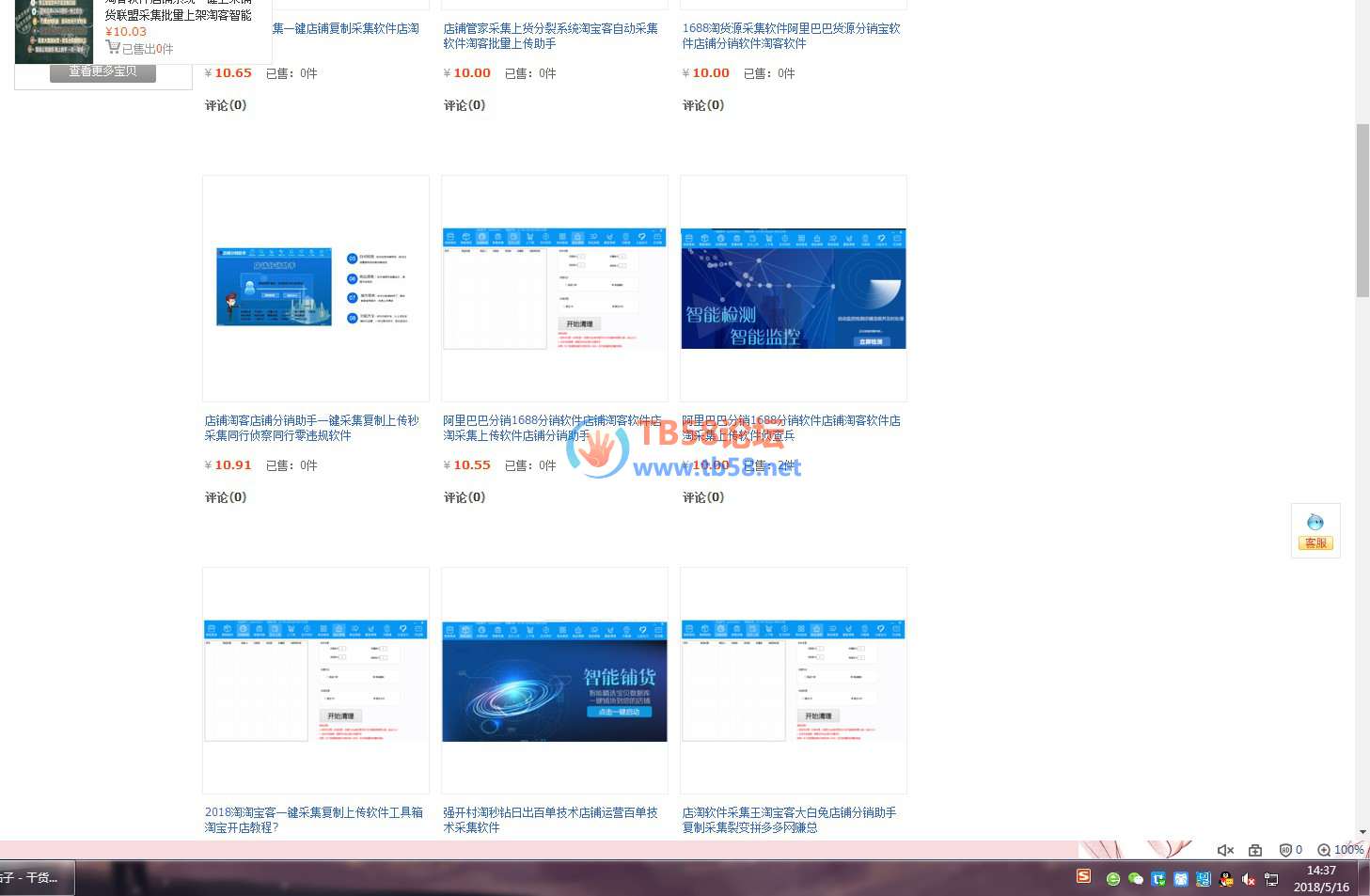1370x896 pixels.
Task: Open Sogou input method tray icon
Action: pyautogui.click(x=1083, y=876)
